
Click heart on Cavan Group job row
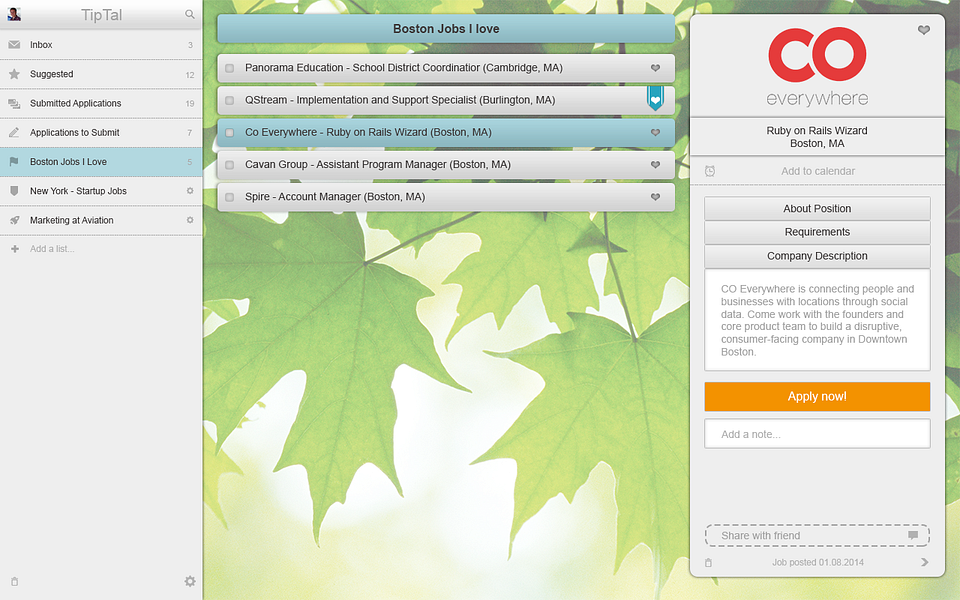coord(655,165)
